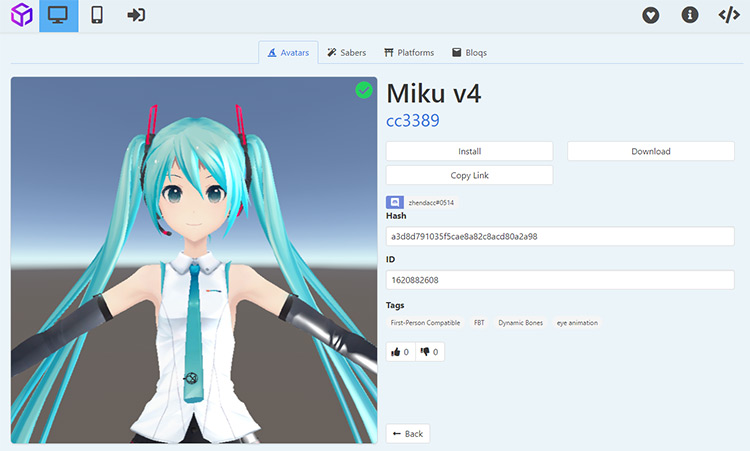The width and height of the screenshot is (750, 451).
Task: Click the zhendacc#0514 Discord username
Action: [x=431, y=203]
